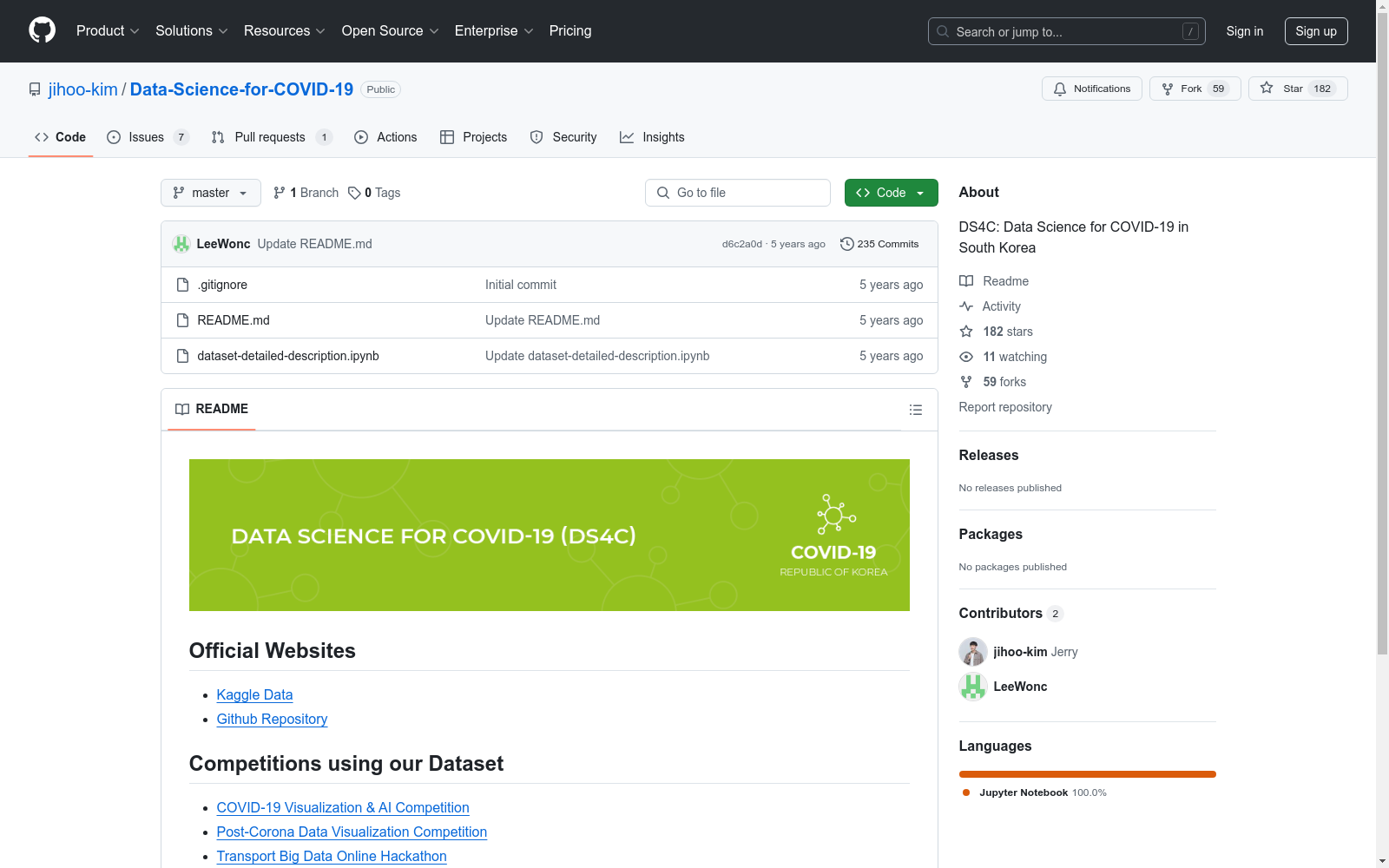Switch to the Issues tab
Image resolution: width=1389 pixels, height=868 pixels.
[x=148, y=137]
